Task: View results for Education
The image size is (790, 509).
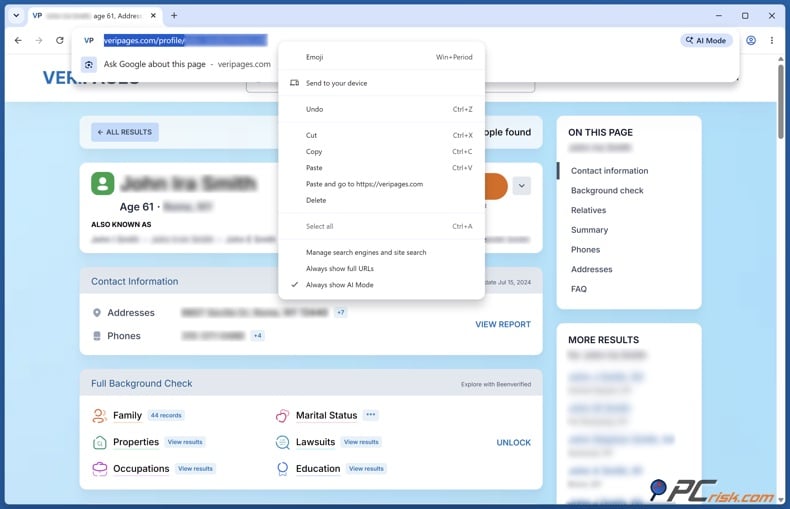Action: point(366,469)
